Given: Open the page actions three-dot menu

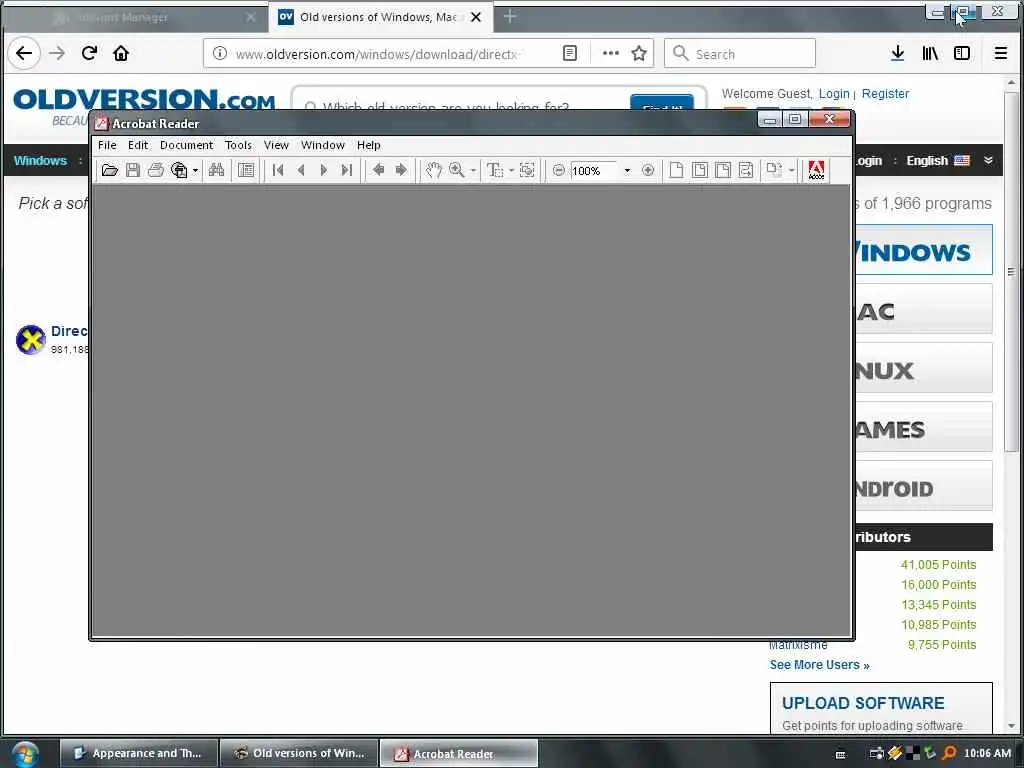Looking at the screenshot, I should (x=611, y=54).
